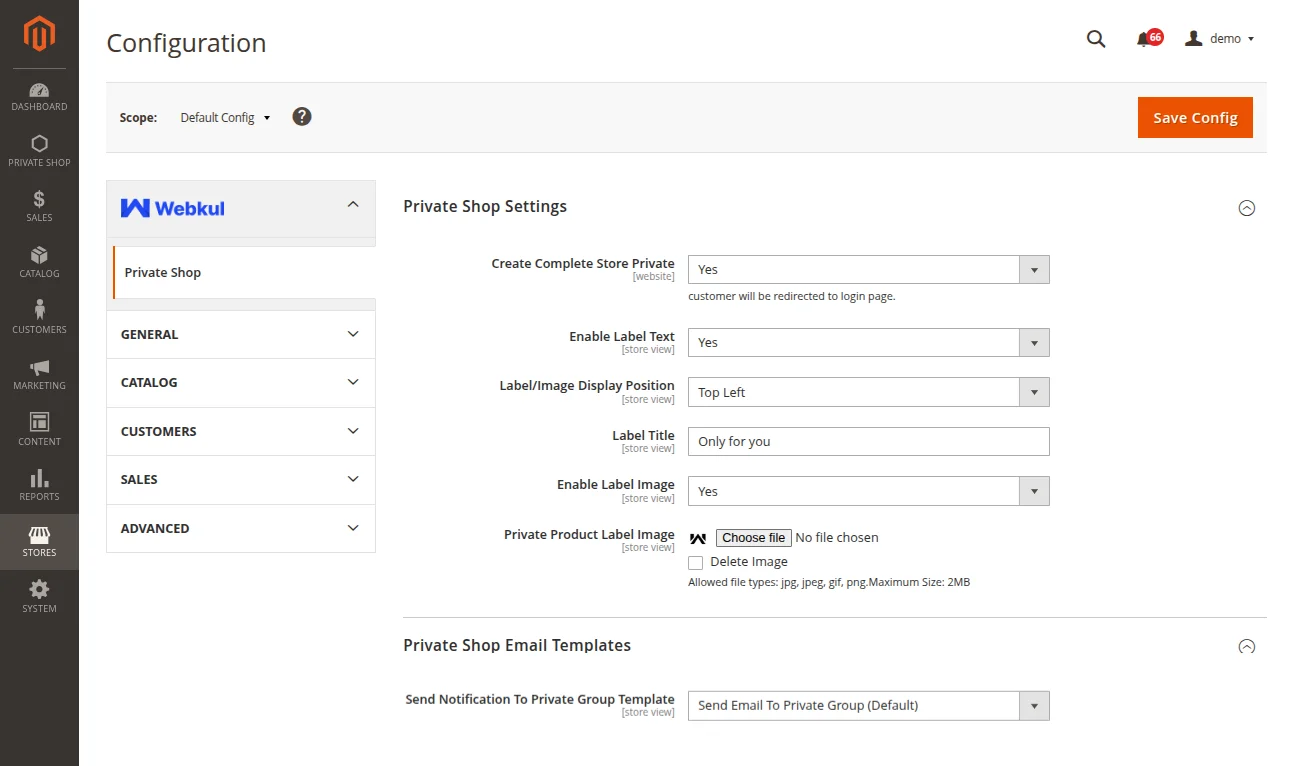Select the Private Shop menu item
The height and width of the screenshot is (766, 1294).
163,272
